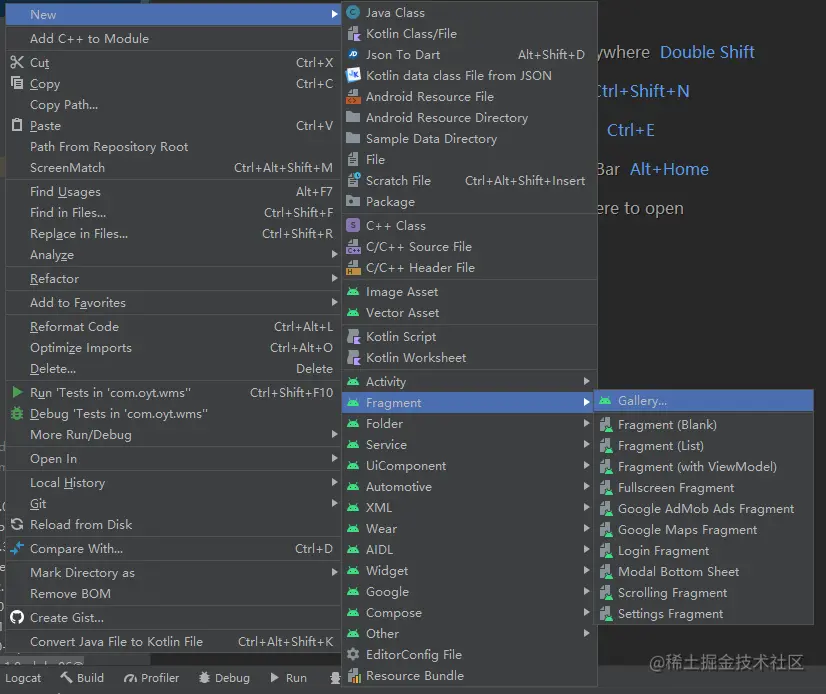Select Google AdMob Ads Fragment

click(x=704, y=509)
